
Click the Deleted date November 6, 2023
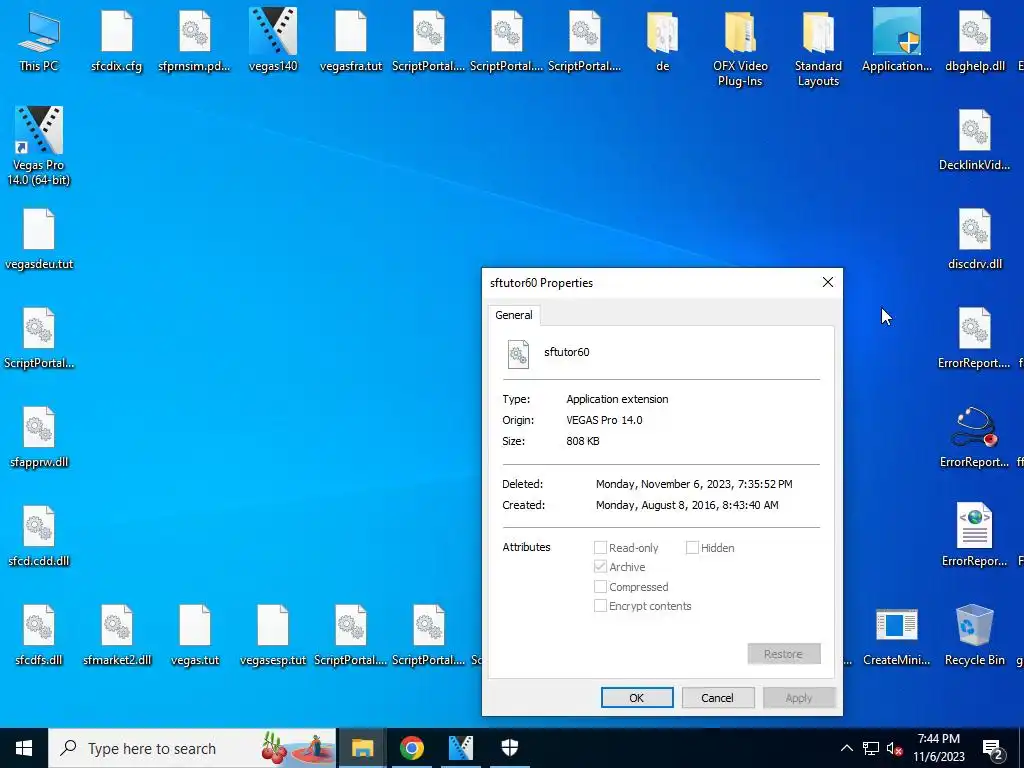tap(694, 484)
